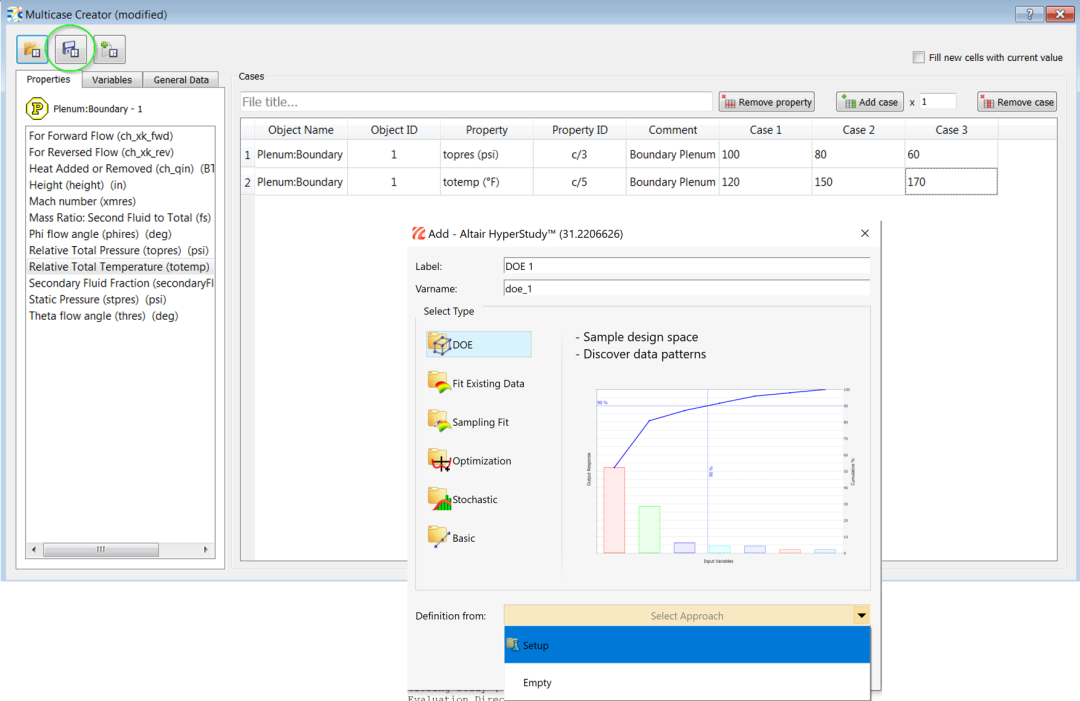Click the topres (psi) property cell
The image size is (1080, 701).
click(x=486, y=154)
